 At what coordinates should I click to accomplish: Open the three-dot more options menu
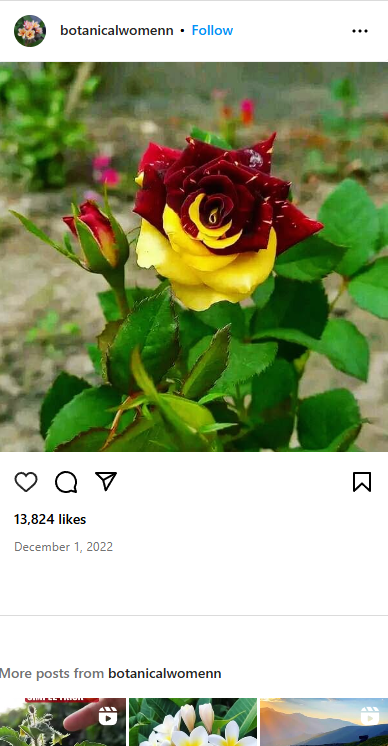tap(360, 31)
